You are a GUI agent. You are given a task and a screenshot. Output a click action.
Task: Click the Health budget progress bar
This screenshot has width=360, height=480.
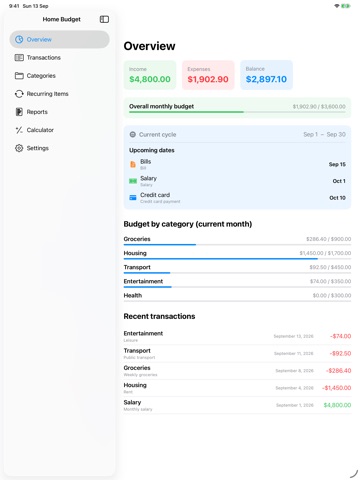point(237,301)
